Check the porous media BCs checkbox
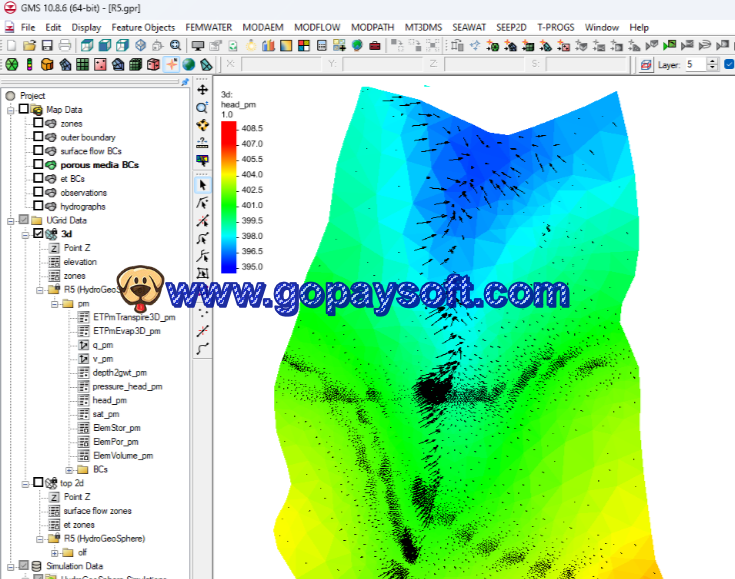735x579 pixels. click(x=38, y=164)
